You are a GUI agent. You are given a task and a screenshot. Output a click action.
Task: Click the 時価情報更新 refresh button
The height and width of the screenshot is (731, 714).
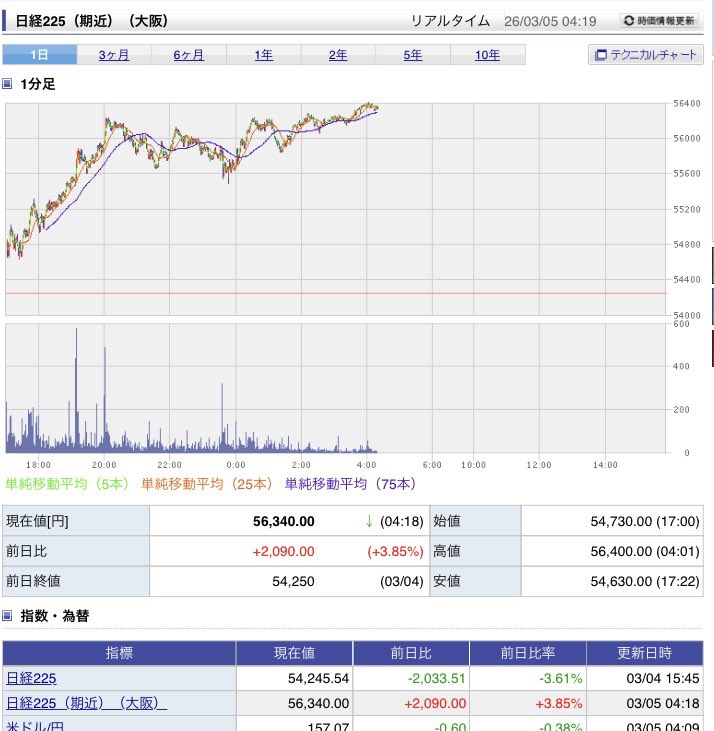pos(659,21)
